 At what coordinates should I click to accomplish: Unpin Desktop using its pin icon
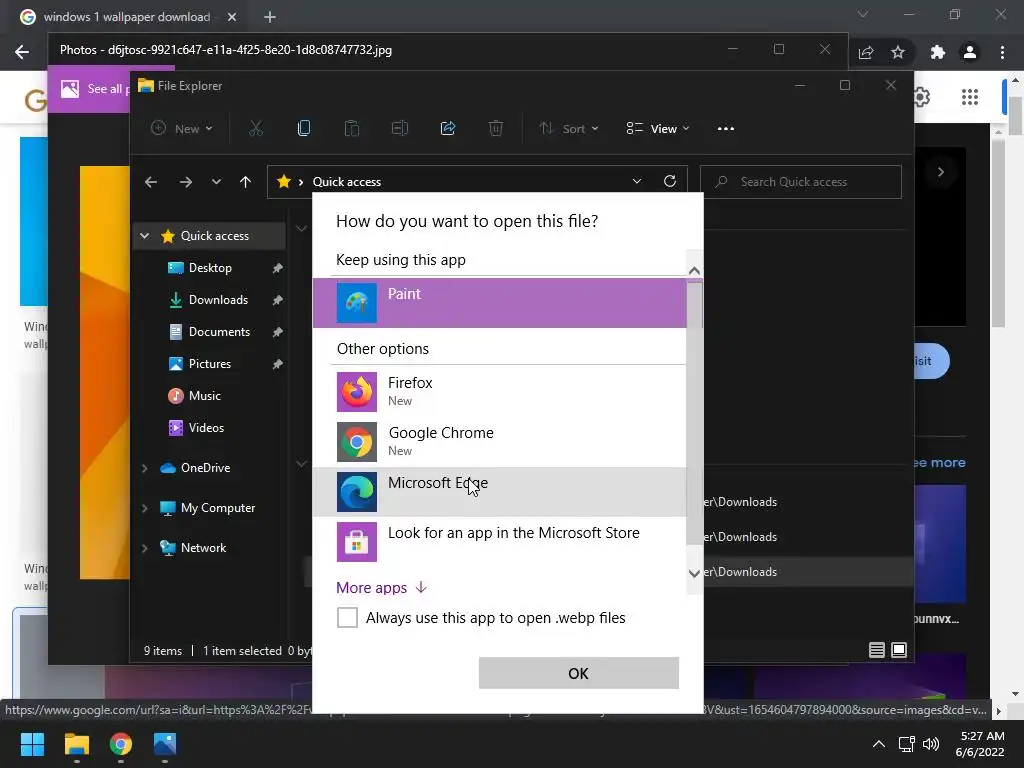point(278,268)
